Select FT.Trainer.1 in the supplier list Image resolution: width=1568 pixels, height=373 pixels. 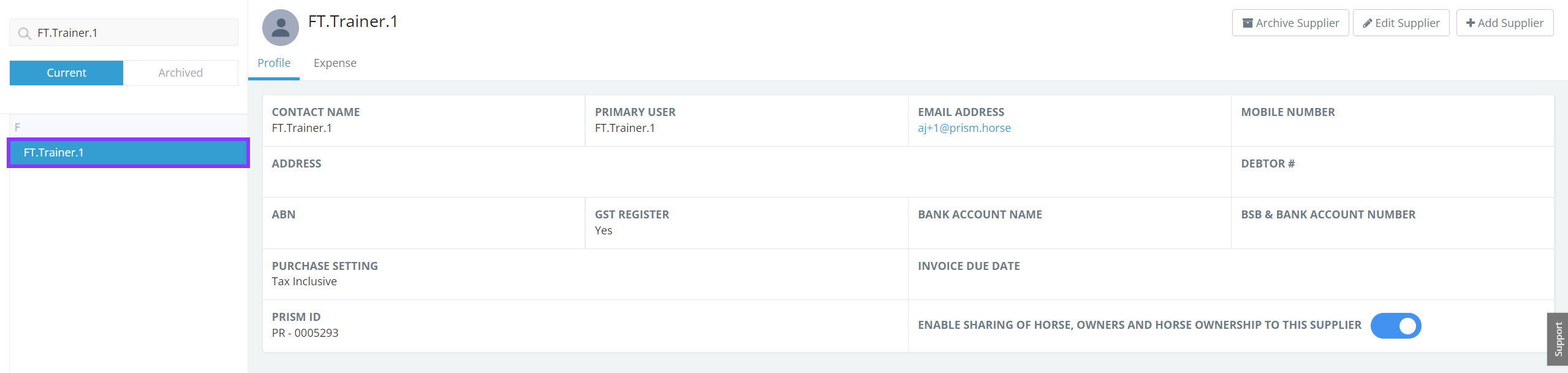[x=128, y=153]
